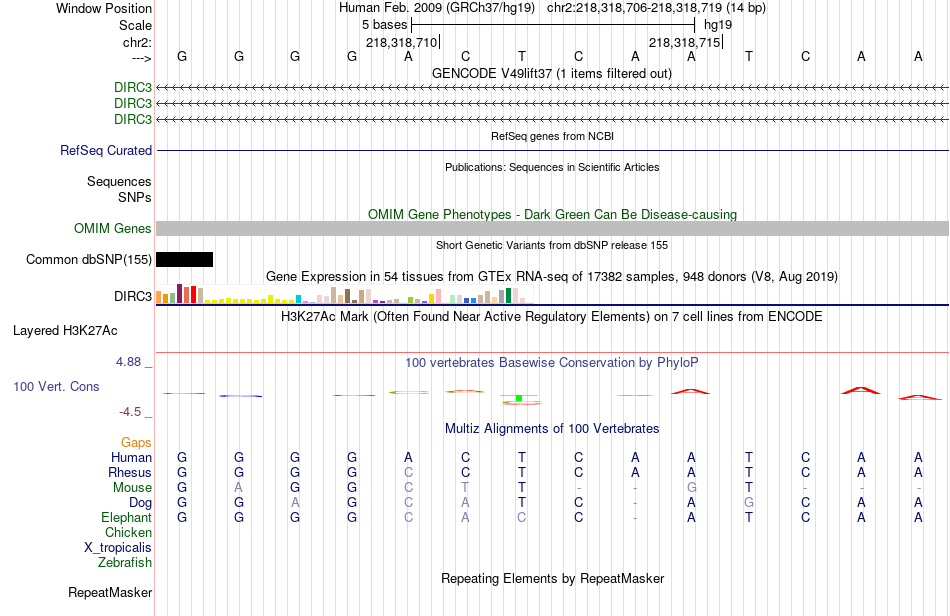Click the GENCODE V49lift37 track title

click(552, 73)
